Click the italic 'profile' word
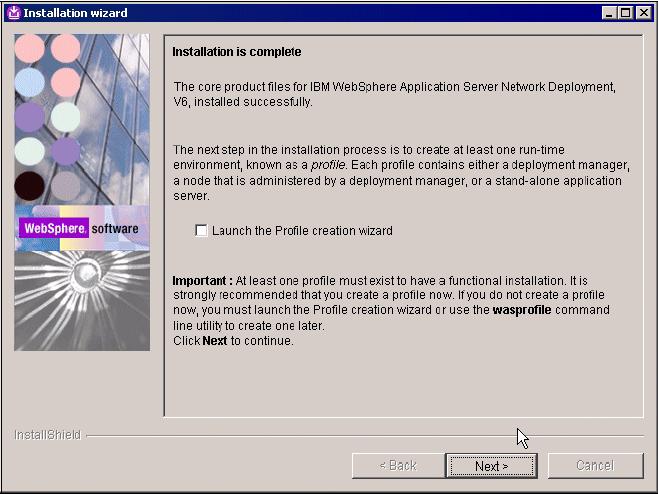658x494 pixels. tap(328, 165)
